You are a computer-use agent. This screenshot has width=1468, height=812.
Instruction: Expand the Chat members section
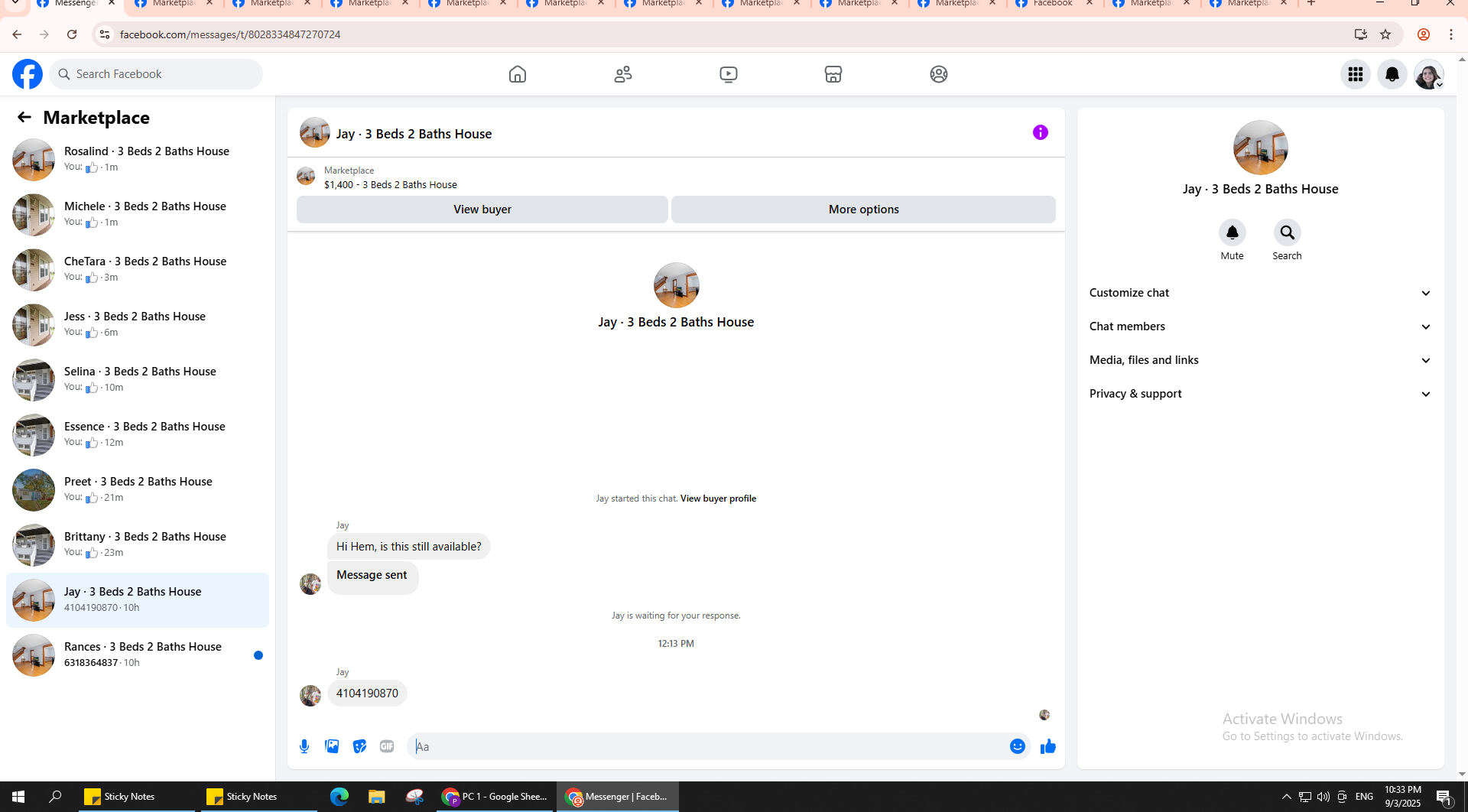click(x=1260, y=326)
